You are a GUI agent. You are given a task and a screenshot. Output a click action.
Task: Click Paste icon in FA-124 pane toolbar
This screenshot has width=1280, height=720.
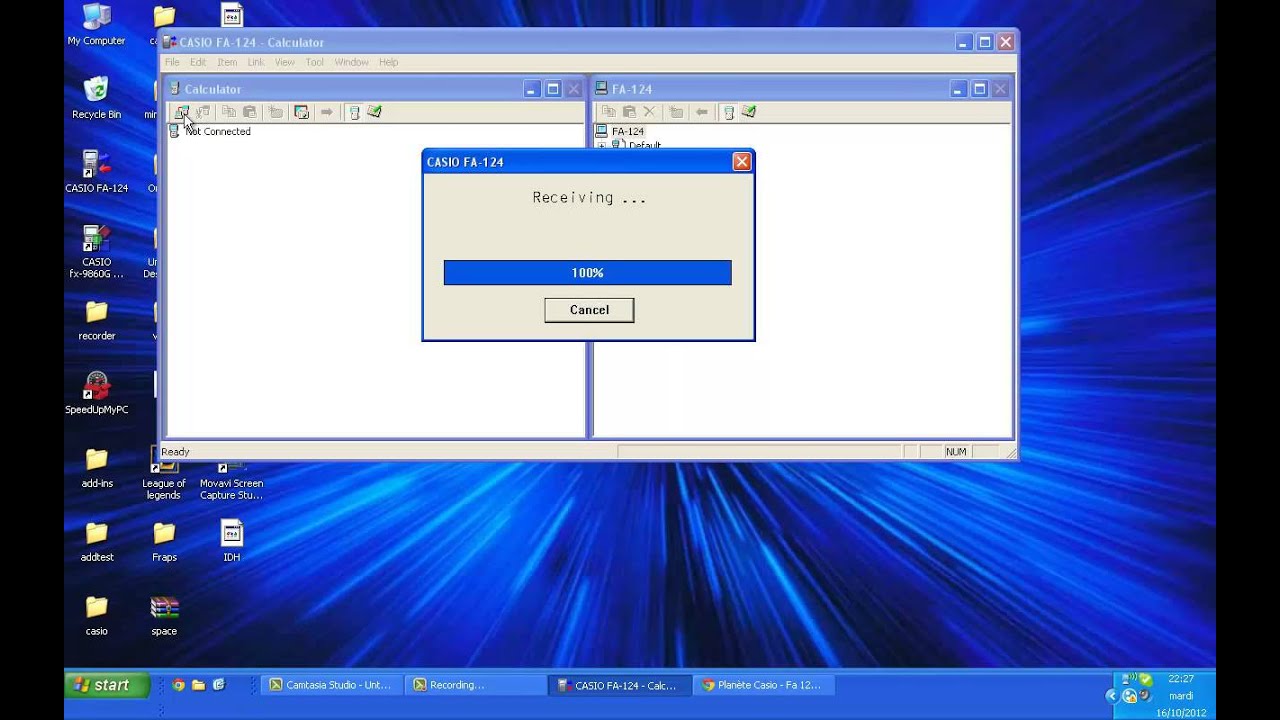tap(629, 112)
